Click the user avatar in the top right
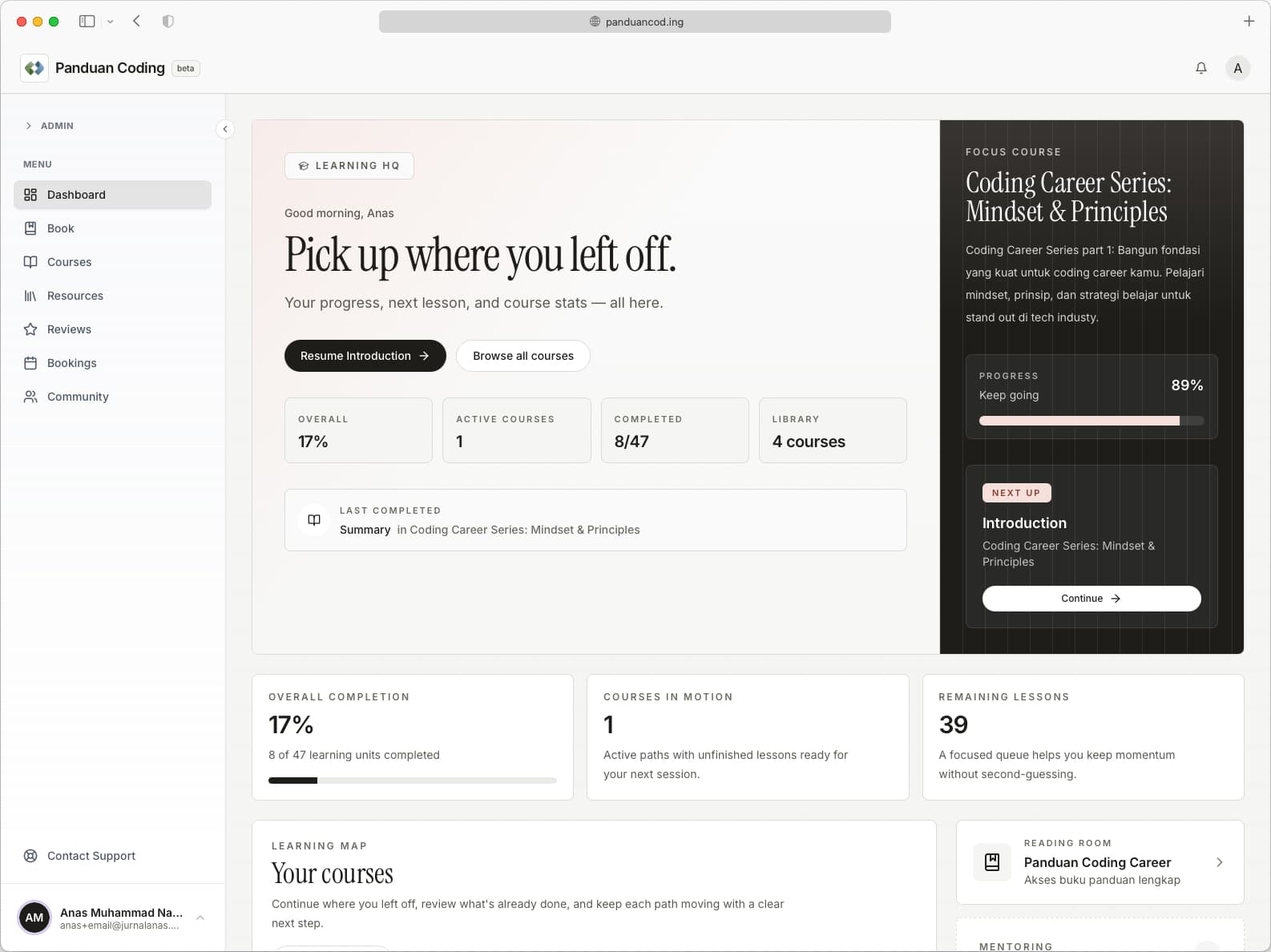The height and width of the screenshot is (952, 1271). [x=1237, y=68]
